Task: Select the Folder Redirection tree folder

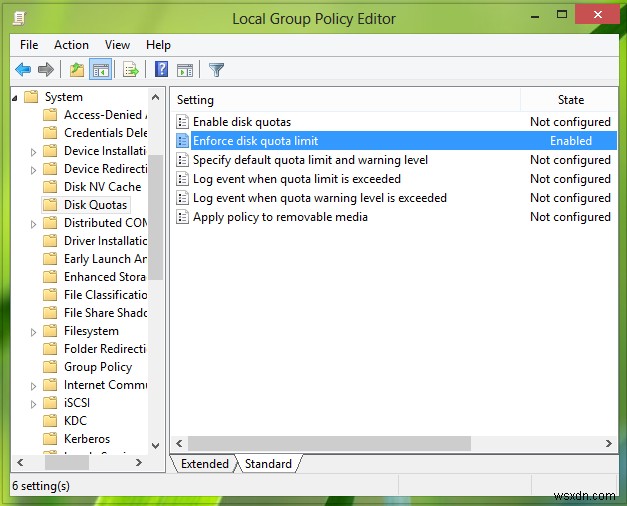Action: click(105, 349)
